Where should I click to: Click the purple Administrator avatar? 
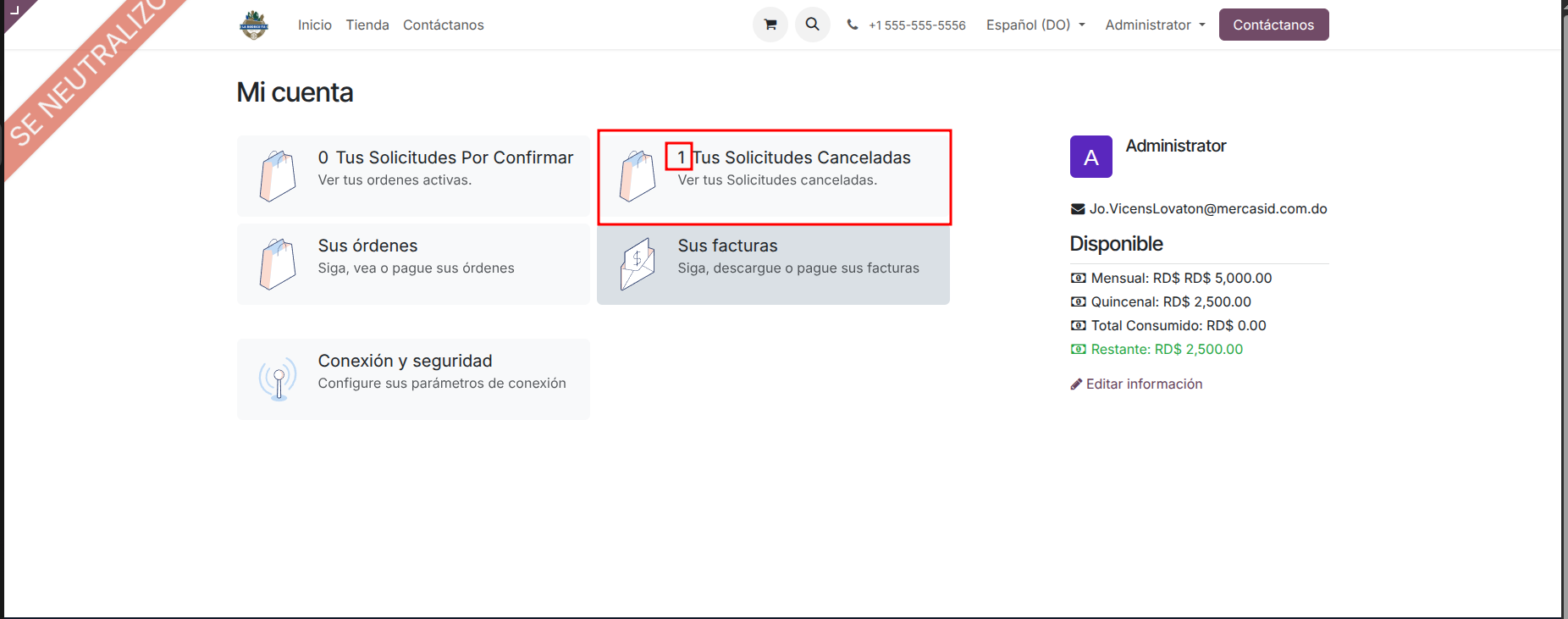coord(1090,157)
